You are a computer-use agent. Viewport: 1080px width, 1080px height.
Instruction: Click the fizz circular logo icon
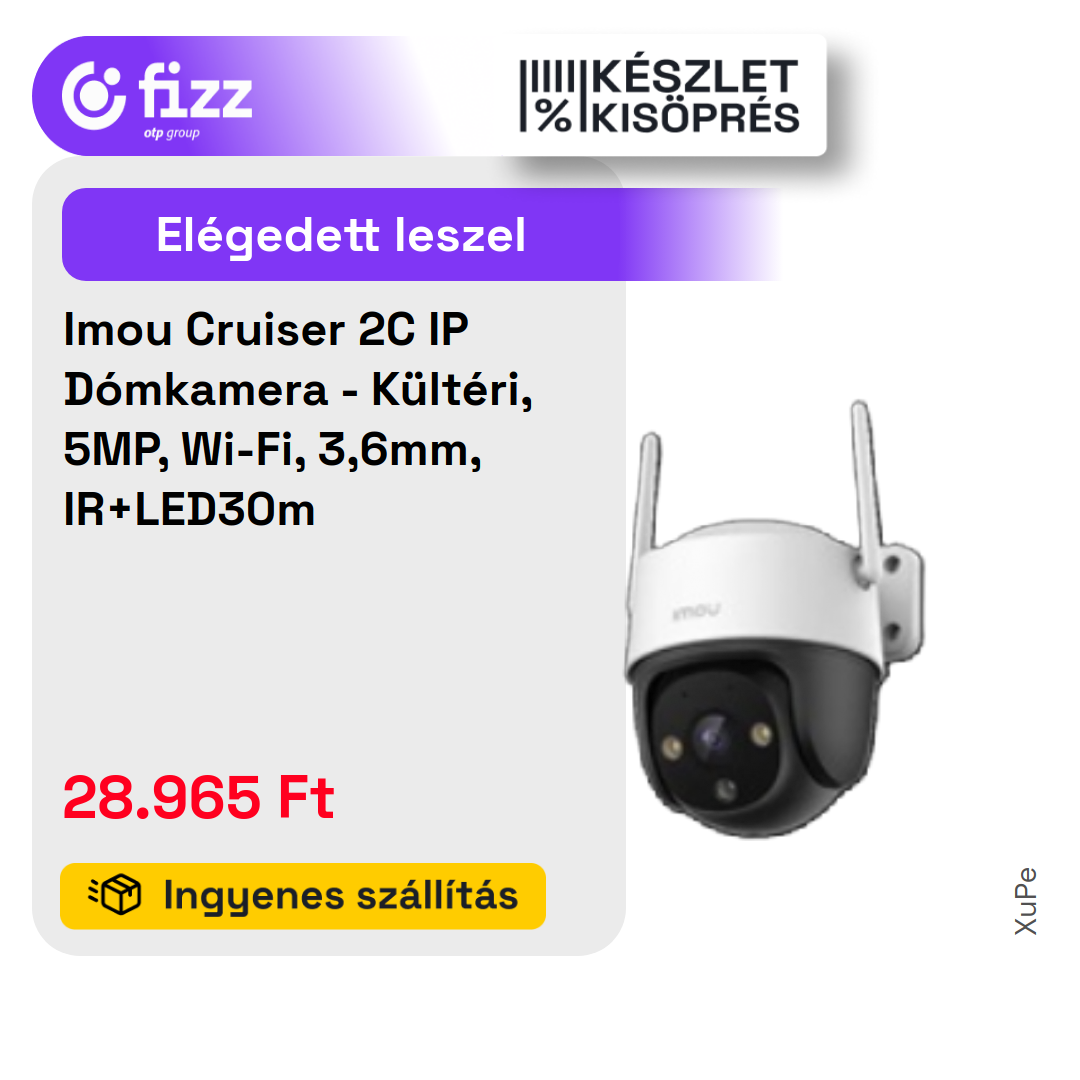94,96
